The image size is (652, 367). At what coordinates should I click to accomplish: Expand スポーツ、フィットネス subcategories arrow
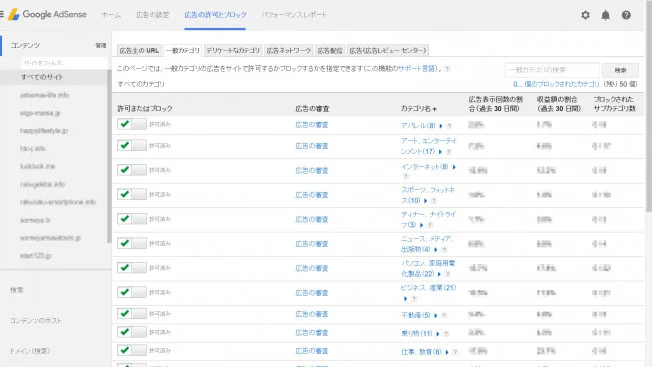coord(425,201)
